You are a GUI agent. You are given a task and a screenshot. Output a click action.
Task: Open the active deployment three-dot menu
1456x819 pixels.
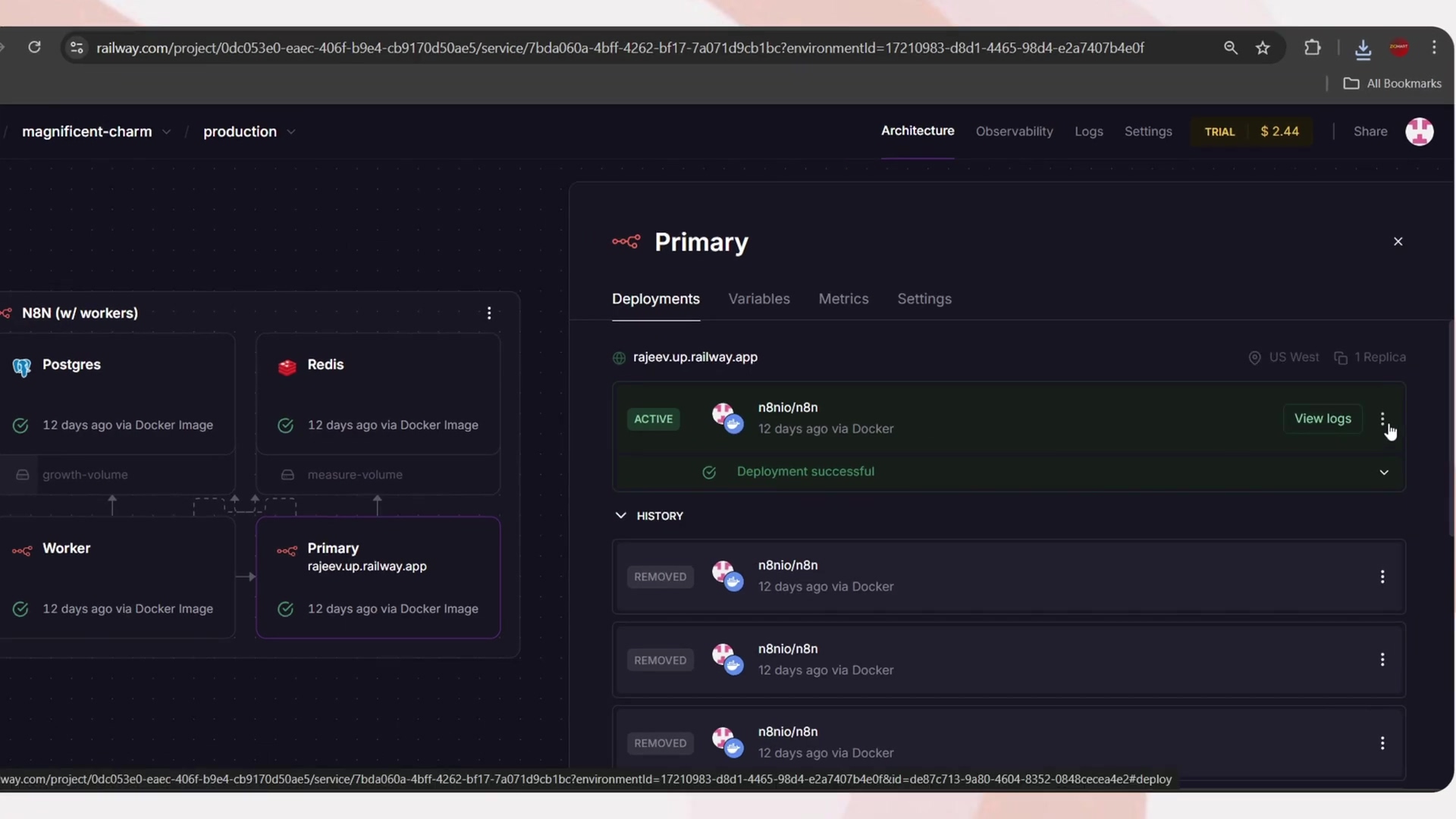pos(1382,419)
